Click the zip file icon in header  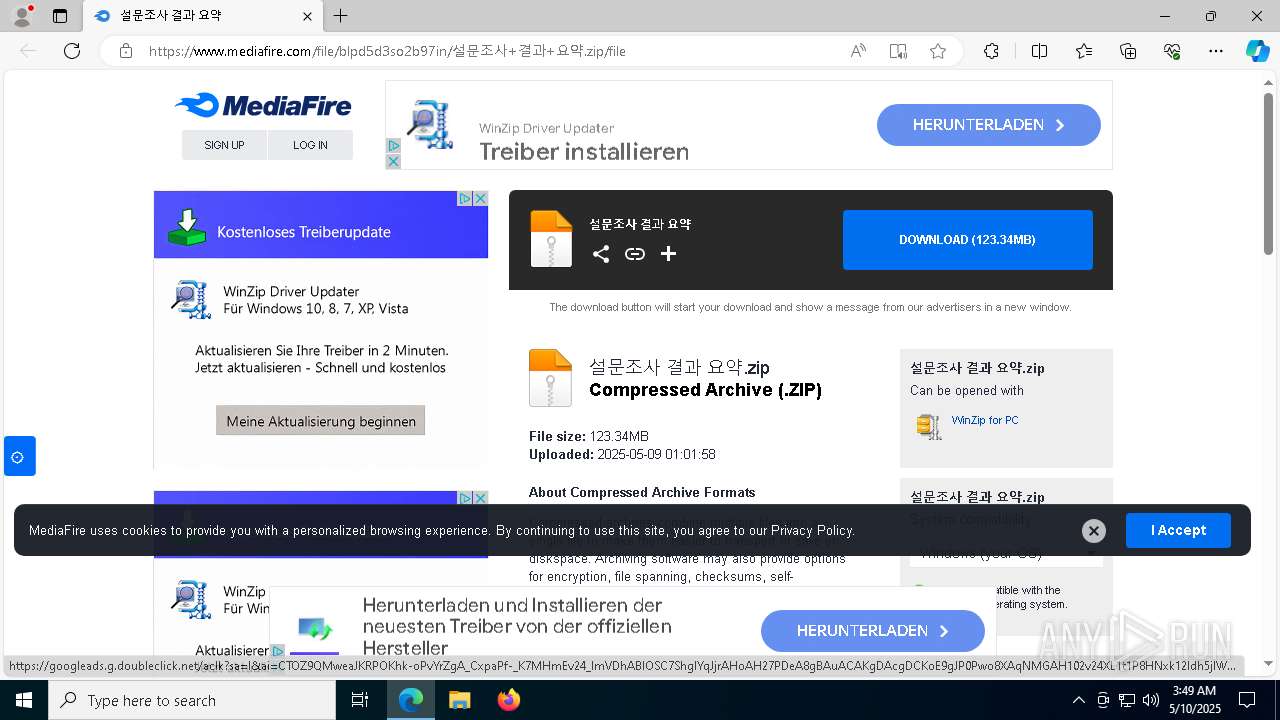click(551, 239)
